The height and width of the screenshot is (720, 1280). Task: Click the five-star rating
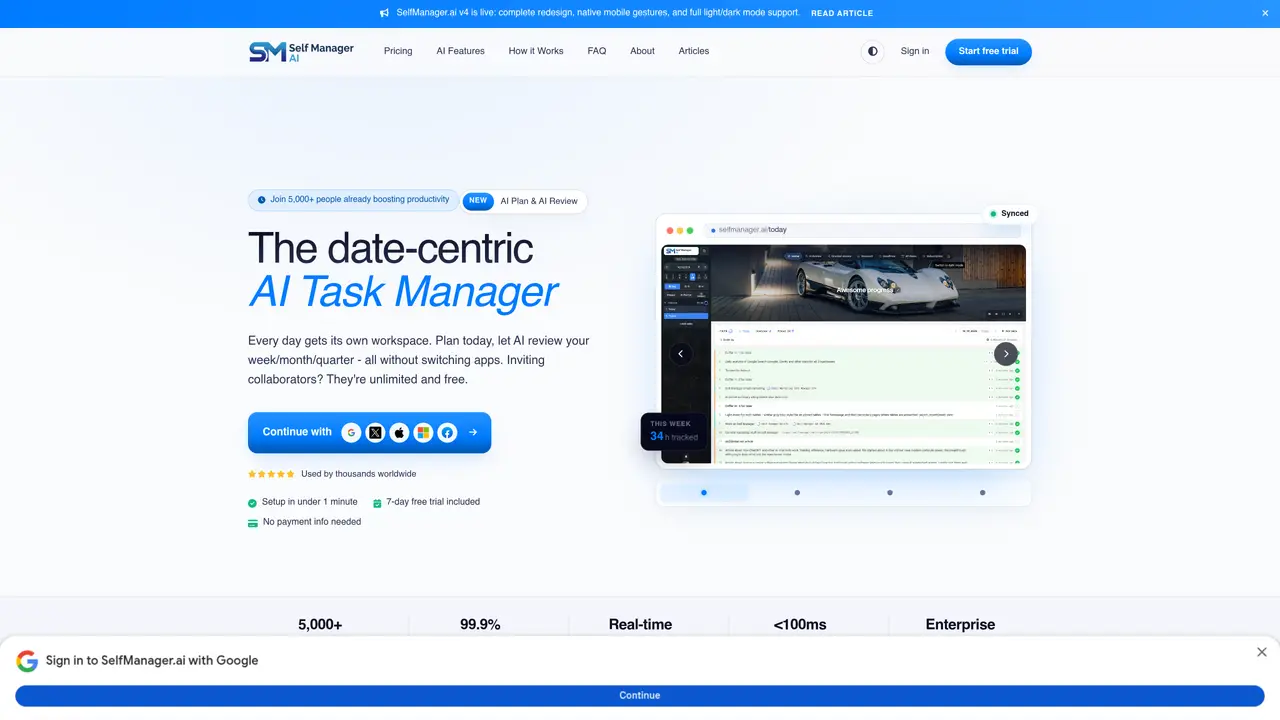click(x=271, y=474)
